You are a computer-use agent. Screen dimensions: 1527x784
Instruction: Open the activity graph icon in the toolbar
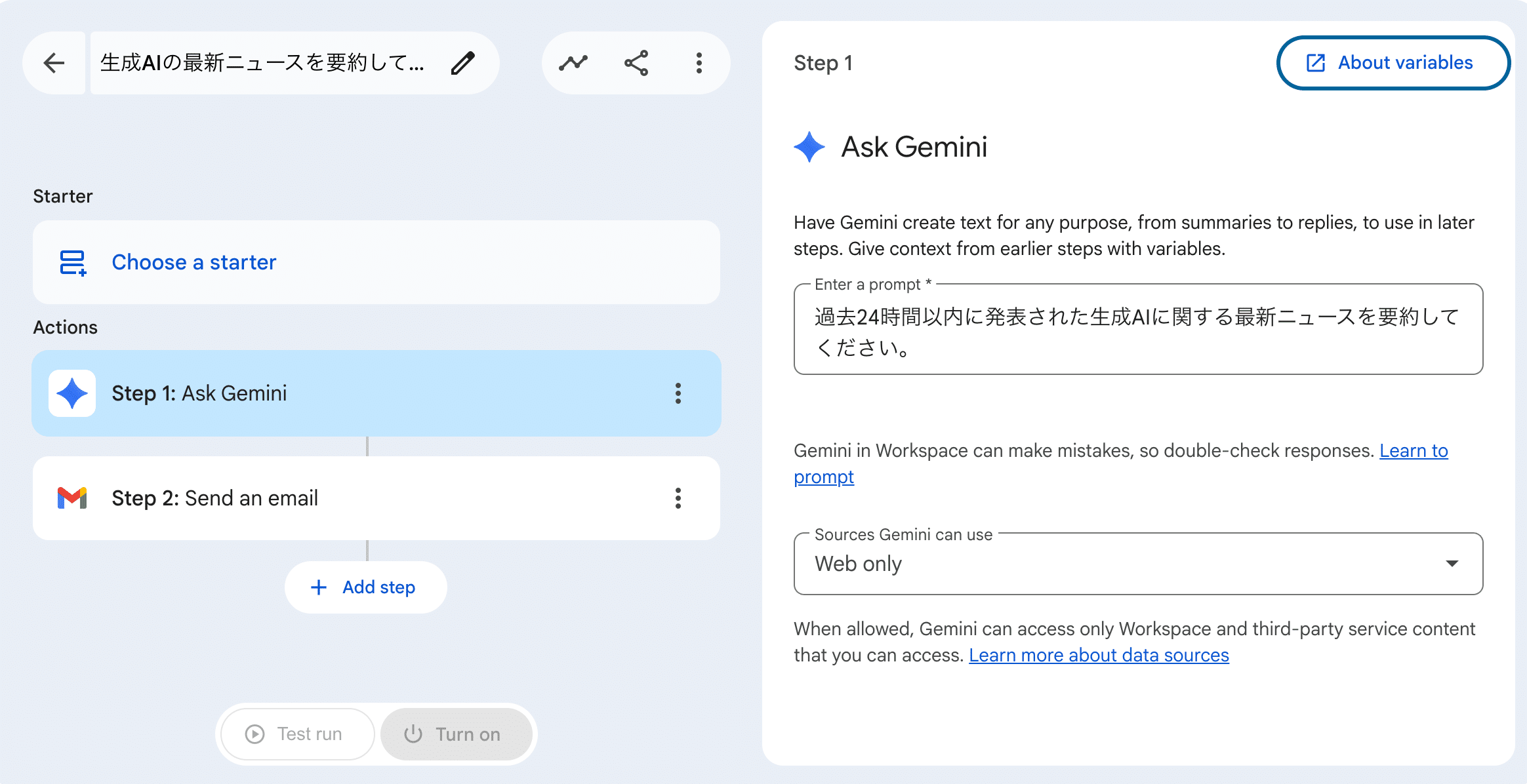coord(573,63)
